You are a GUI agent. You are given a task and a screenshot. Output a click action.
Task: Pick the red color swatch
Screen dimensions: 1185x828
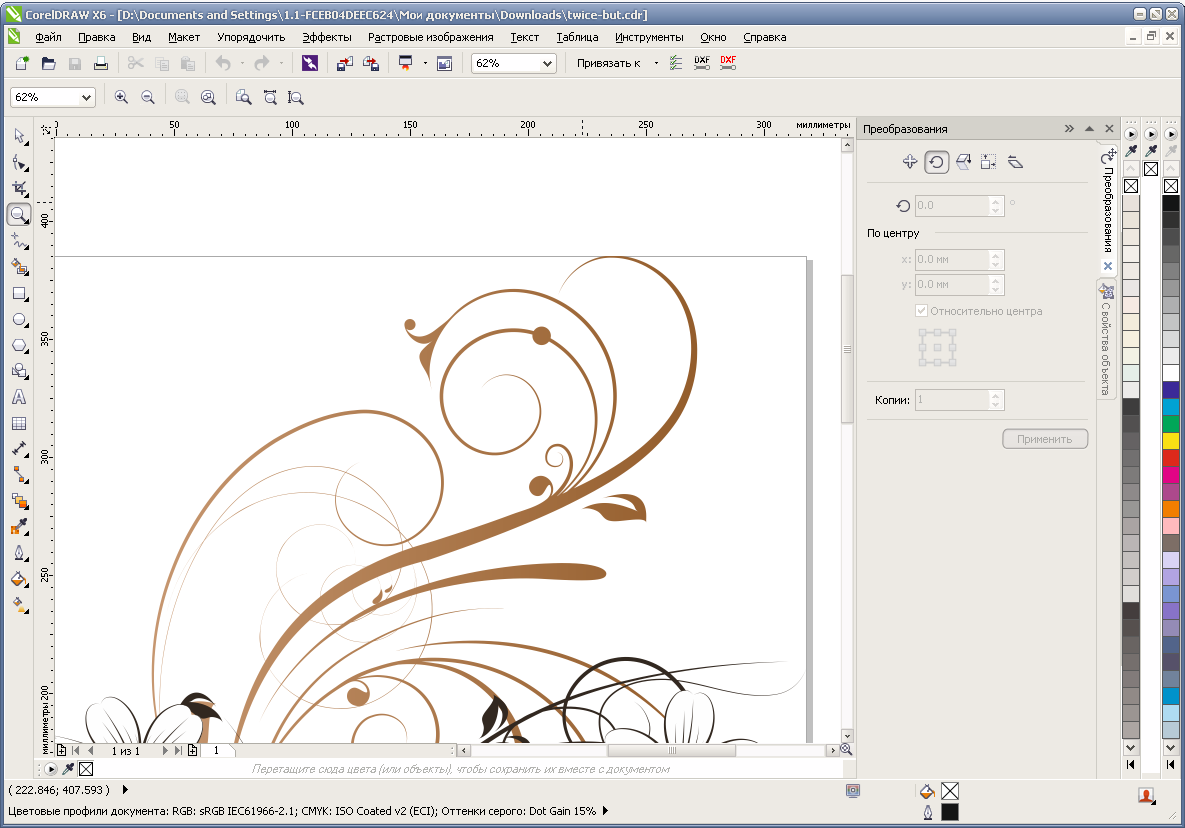tap(1171, 458)
